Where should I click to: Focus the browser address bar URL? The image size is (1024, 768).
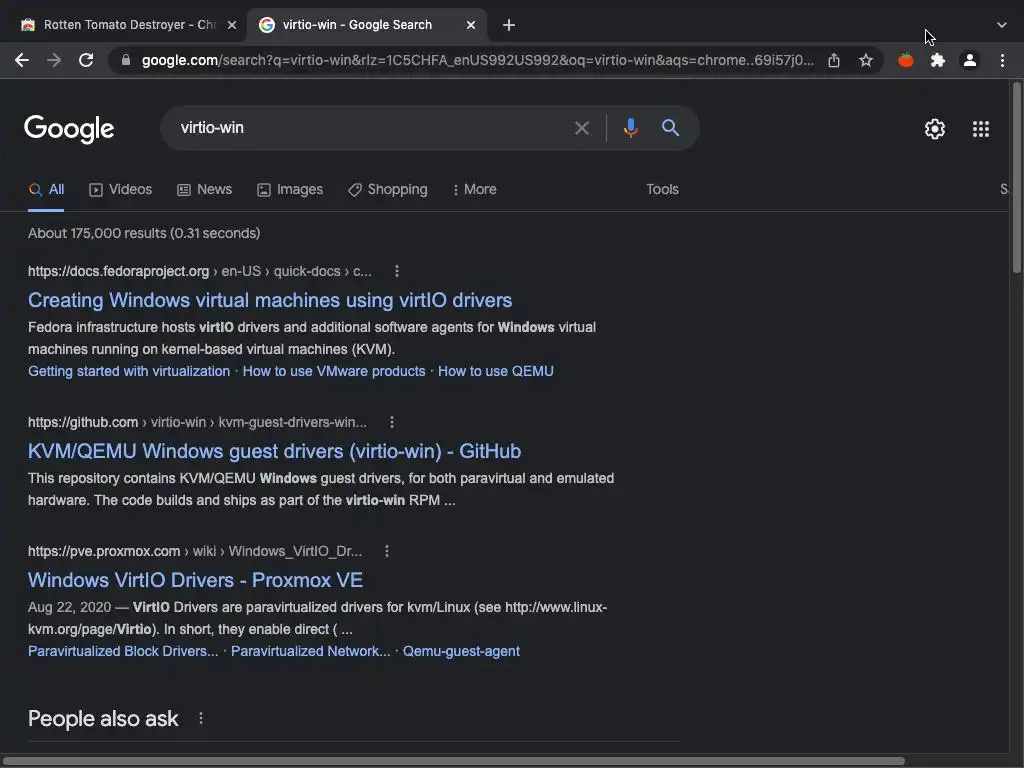point(477,60)
